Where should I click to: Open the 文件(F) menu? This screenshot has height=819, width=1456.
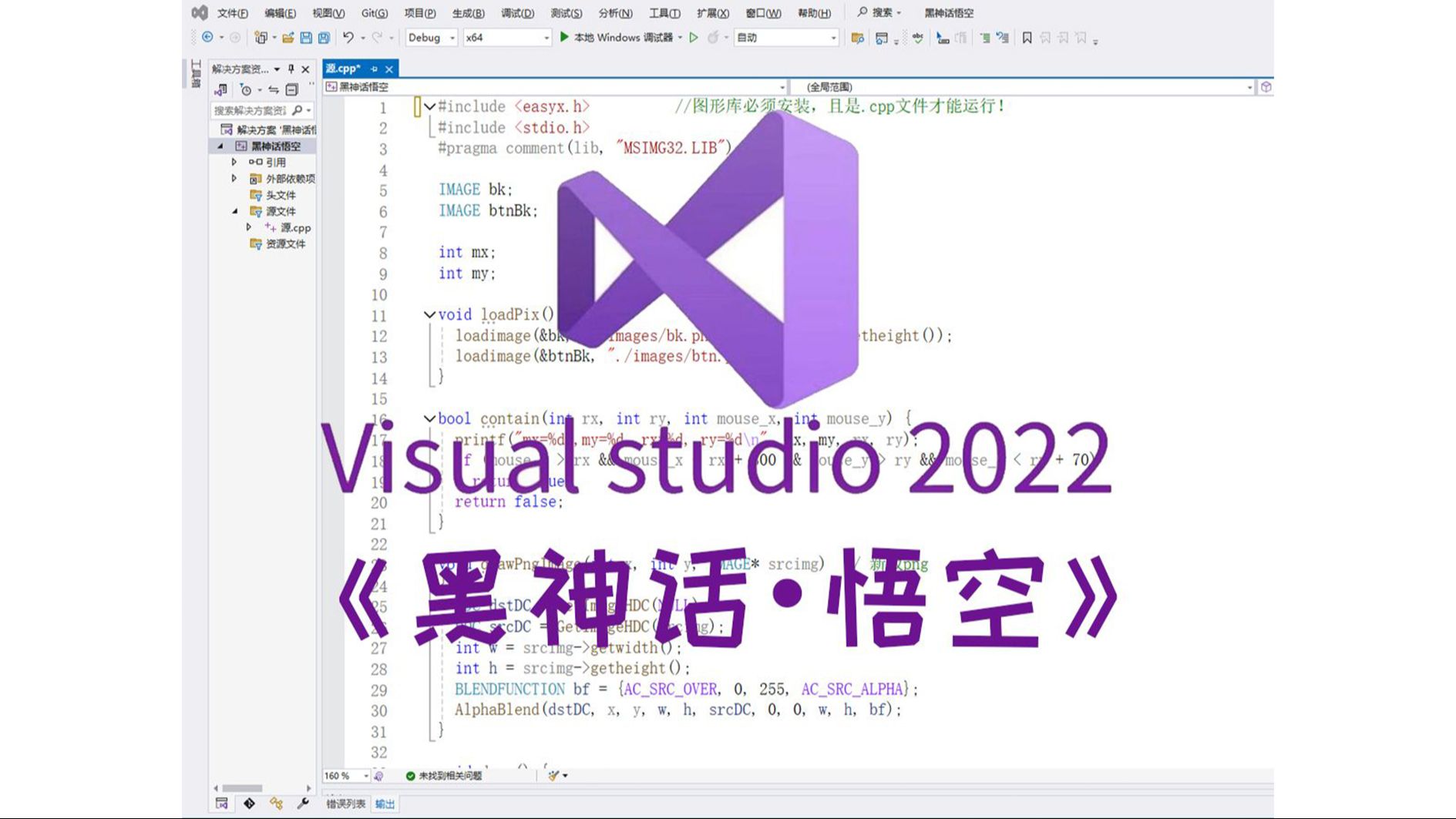[232, 13]
